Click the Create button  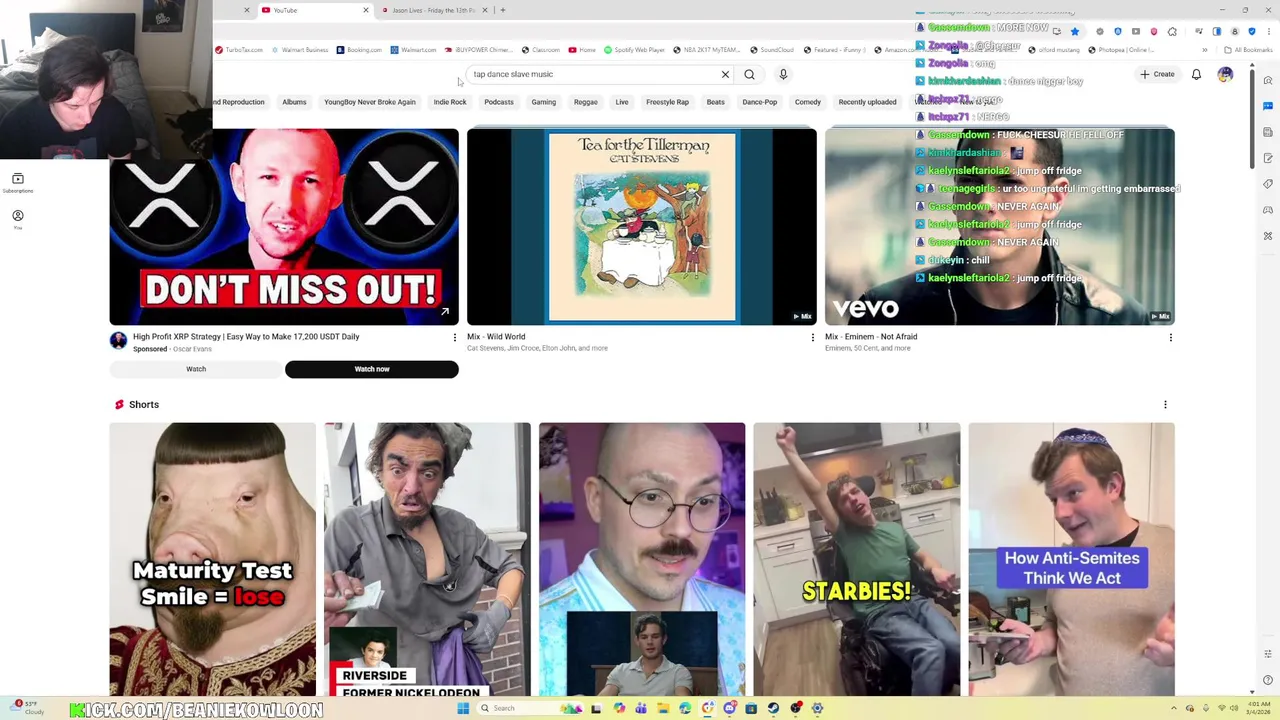pyautogui.click(x=1157, y=74)
